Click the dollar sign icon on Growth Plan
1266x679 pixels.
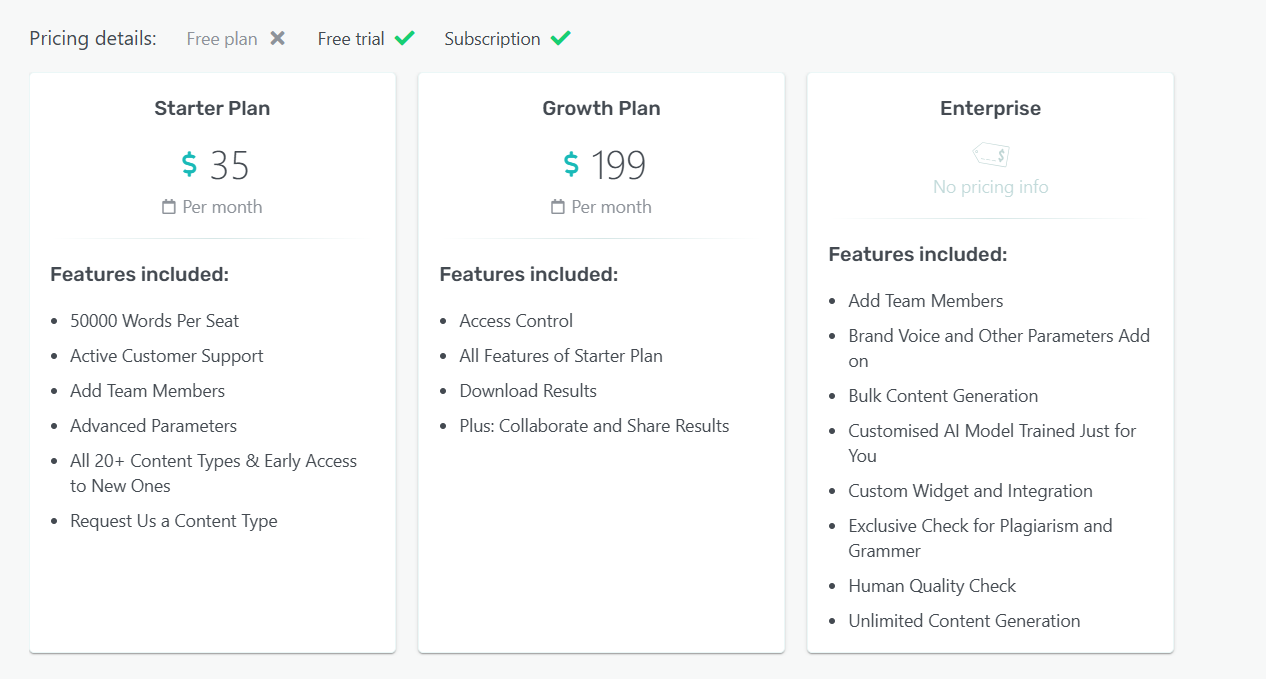point(571,164)
